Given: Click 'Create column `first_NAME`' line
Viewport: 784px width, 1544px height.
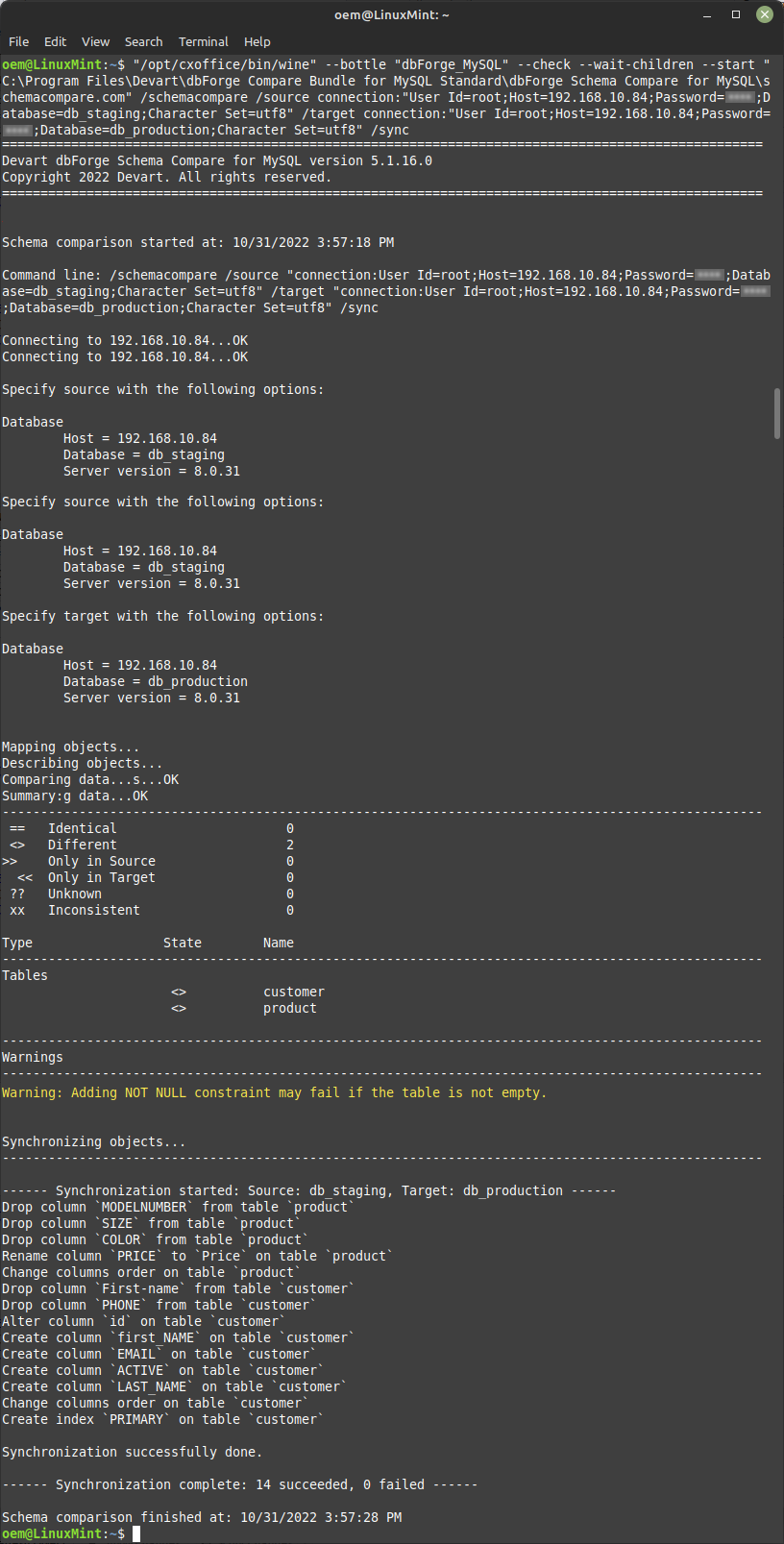Looking at the screenshot, I should pos(179,1337).
